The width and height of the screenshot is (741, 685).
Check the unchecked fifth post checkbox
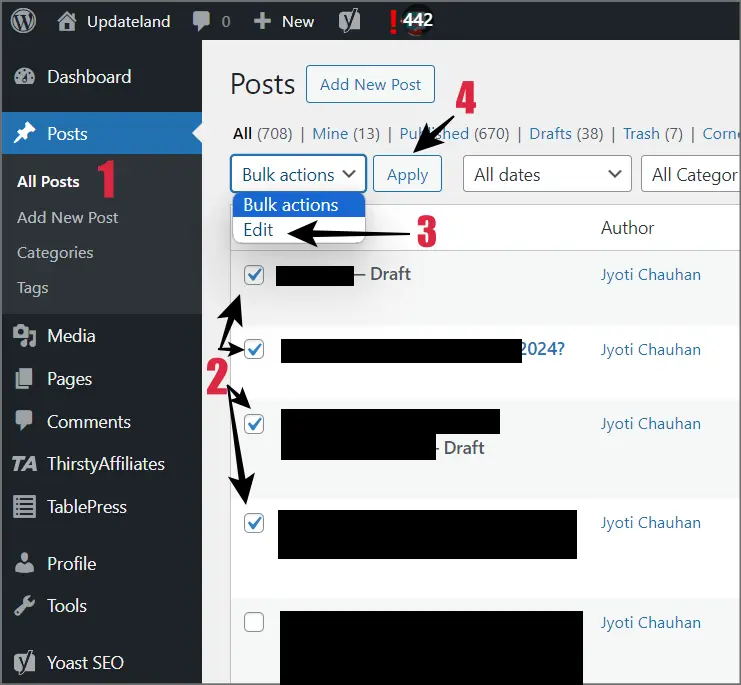pyautogui.click(x=254, y=622)
